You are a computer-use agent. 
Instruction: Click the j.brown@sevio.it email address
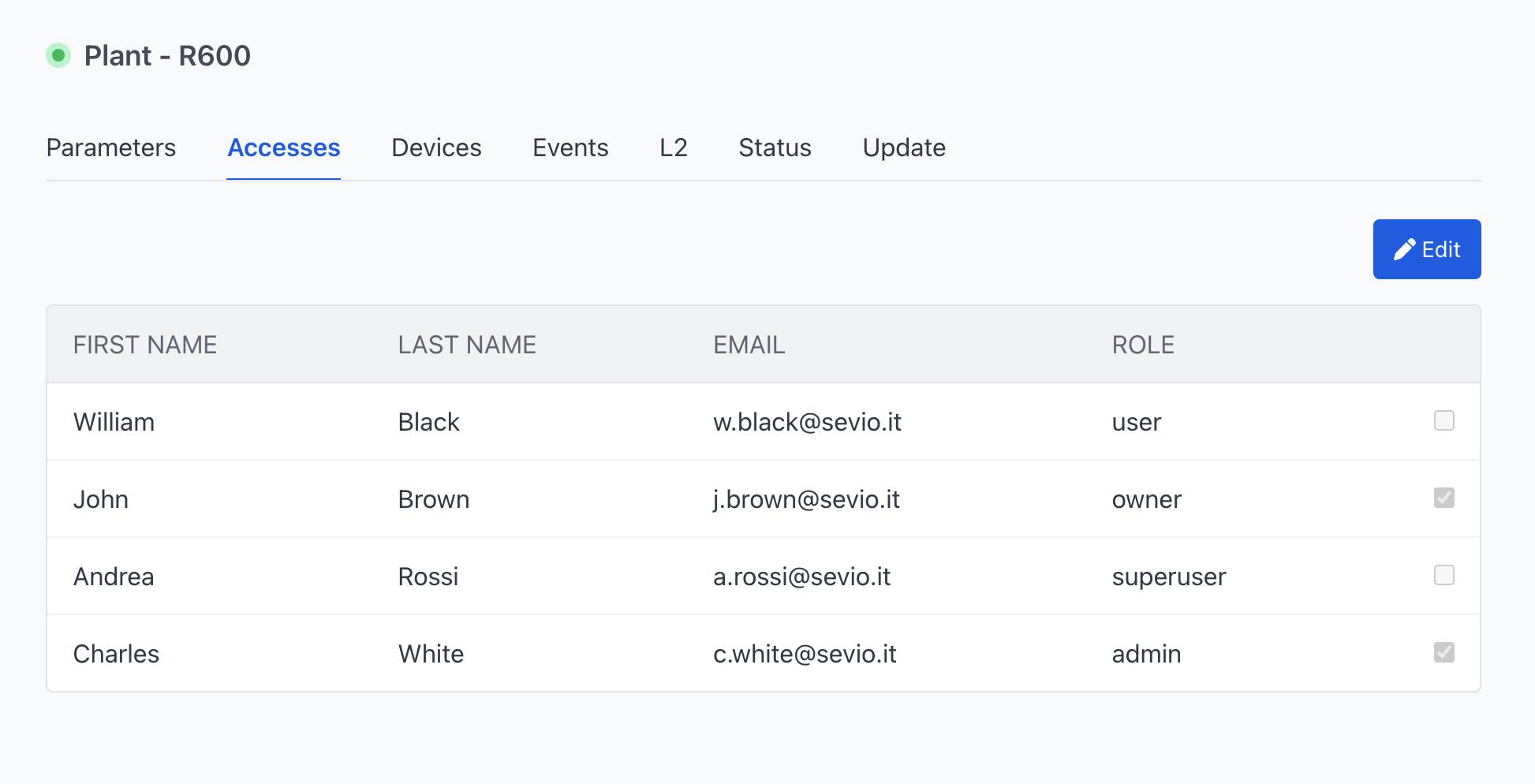[x=806, y=499]
